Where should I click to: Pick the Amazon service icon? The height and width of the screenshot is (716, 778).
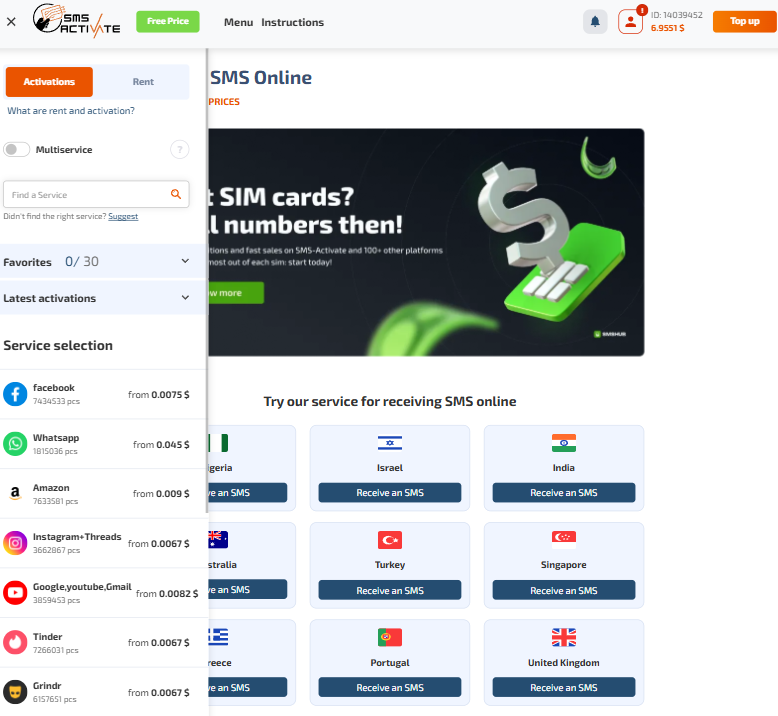click(15, 493)
